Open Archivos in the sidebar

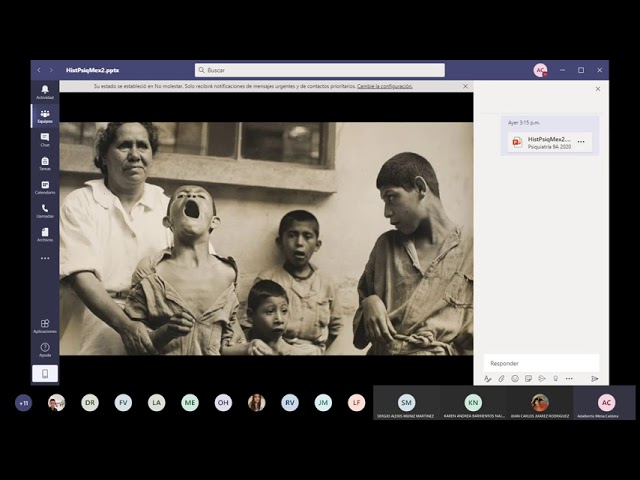[x=44, y=234]
